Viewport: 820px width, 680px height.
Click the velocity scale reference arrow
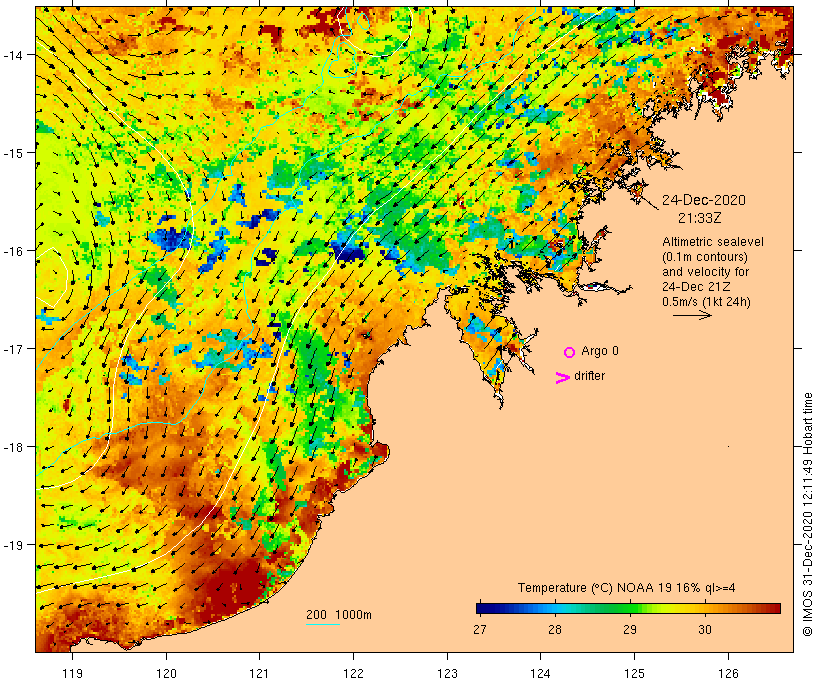click(x=692, y=315)
